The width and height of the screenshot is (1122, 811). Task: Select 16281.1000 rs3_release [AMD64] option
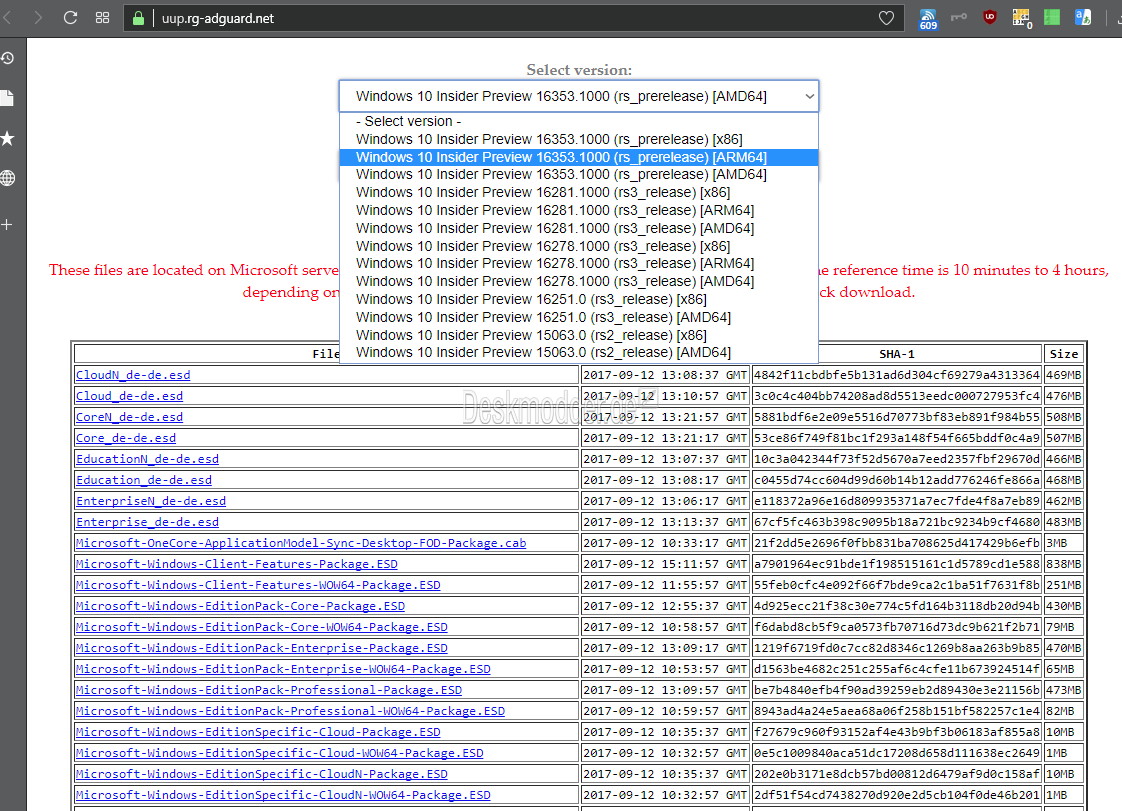click(579, 228)
